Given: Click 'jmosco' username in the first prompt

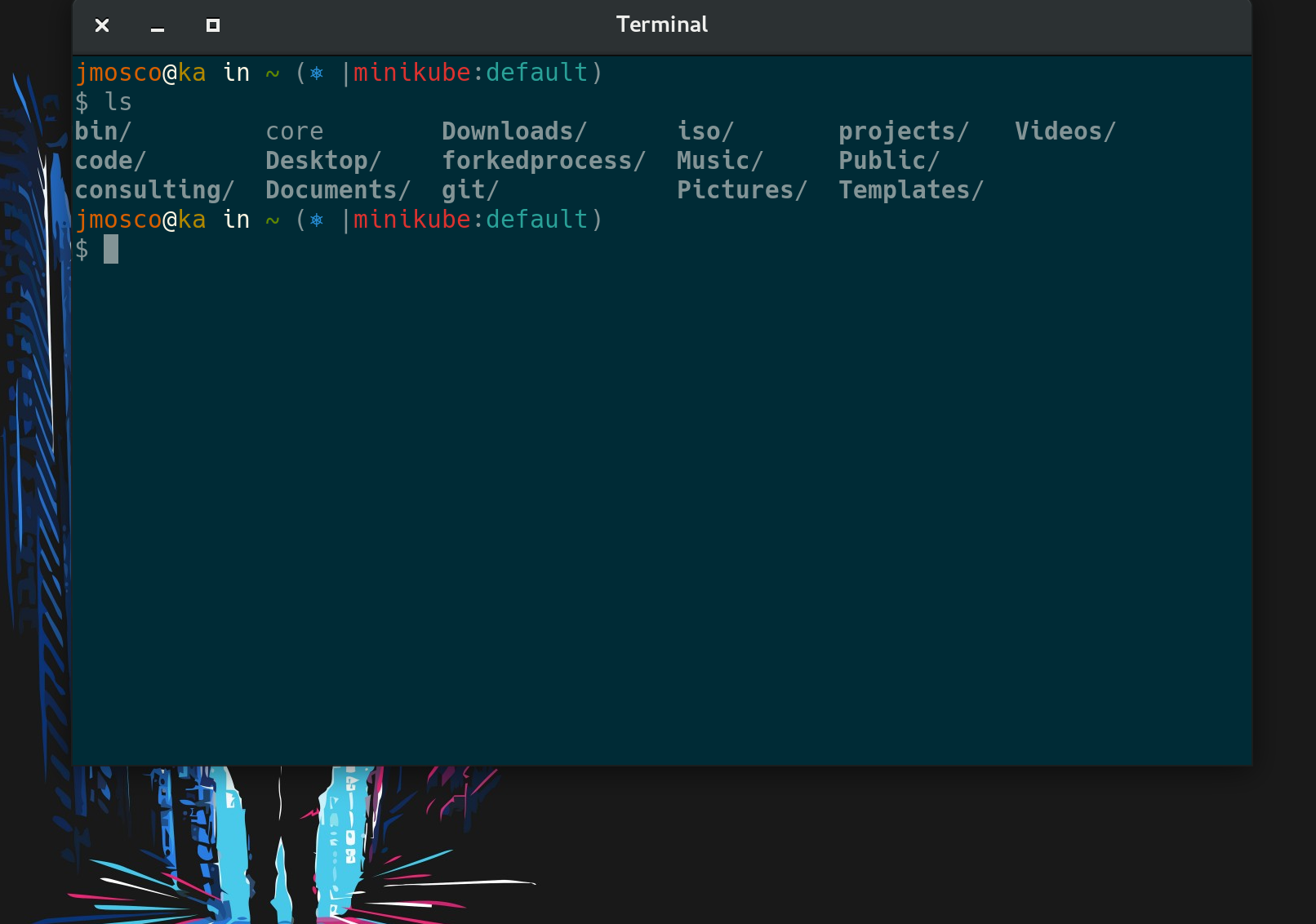Looking at the screenshot, I should [119, 73].
